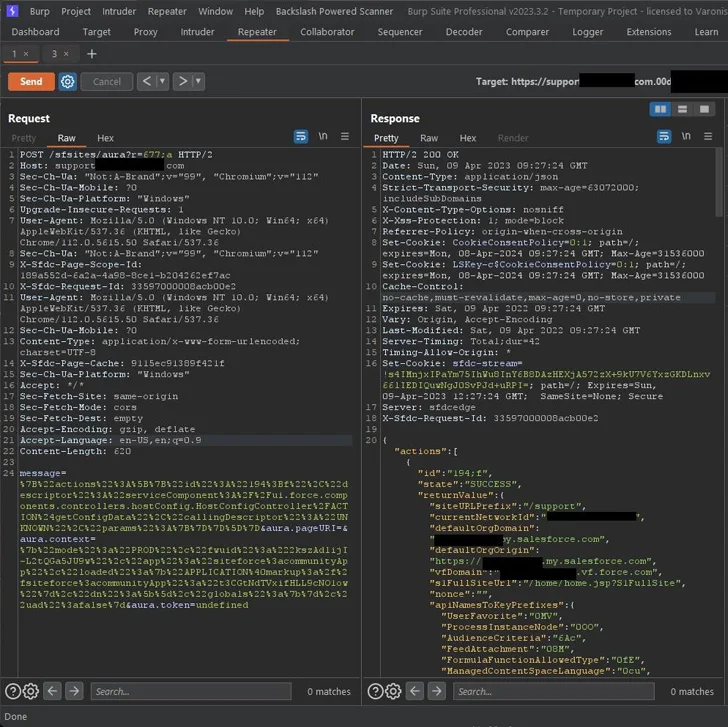728x727 pixels.
Task: Open Backslash Powered Scanner menu
Action: (334, 11)
